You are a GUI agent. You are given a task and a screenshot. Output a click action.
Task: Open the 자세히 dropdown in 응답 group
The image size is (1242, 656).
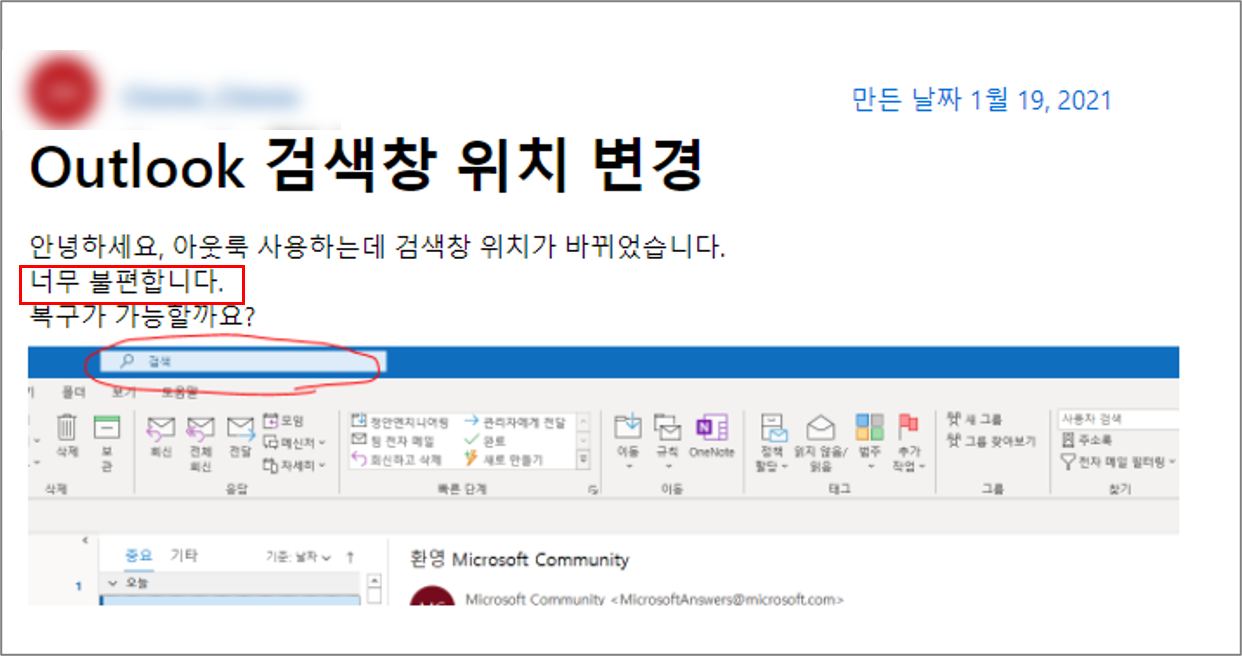[x=295, y=464]
